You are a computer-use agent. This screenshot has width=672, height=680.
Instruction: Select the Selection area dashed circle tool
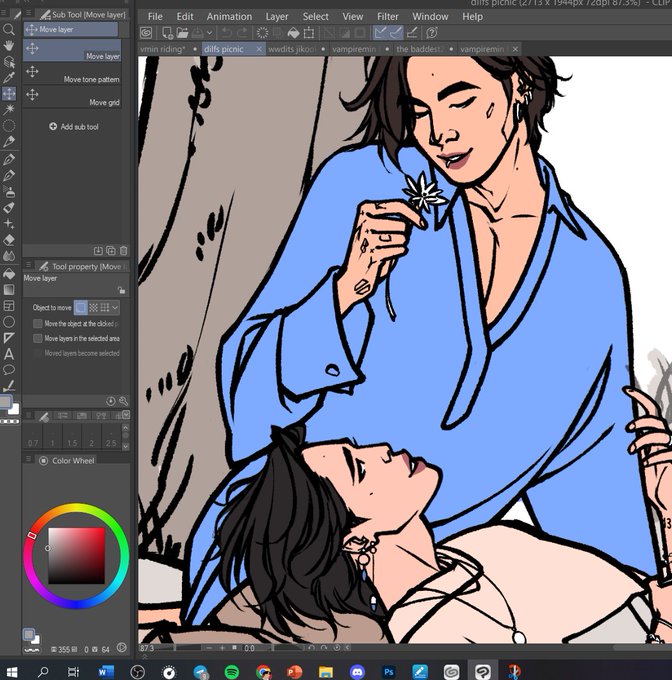point(9,125)
